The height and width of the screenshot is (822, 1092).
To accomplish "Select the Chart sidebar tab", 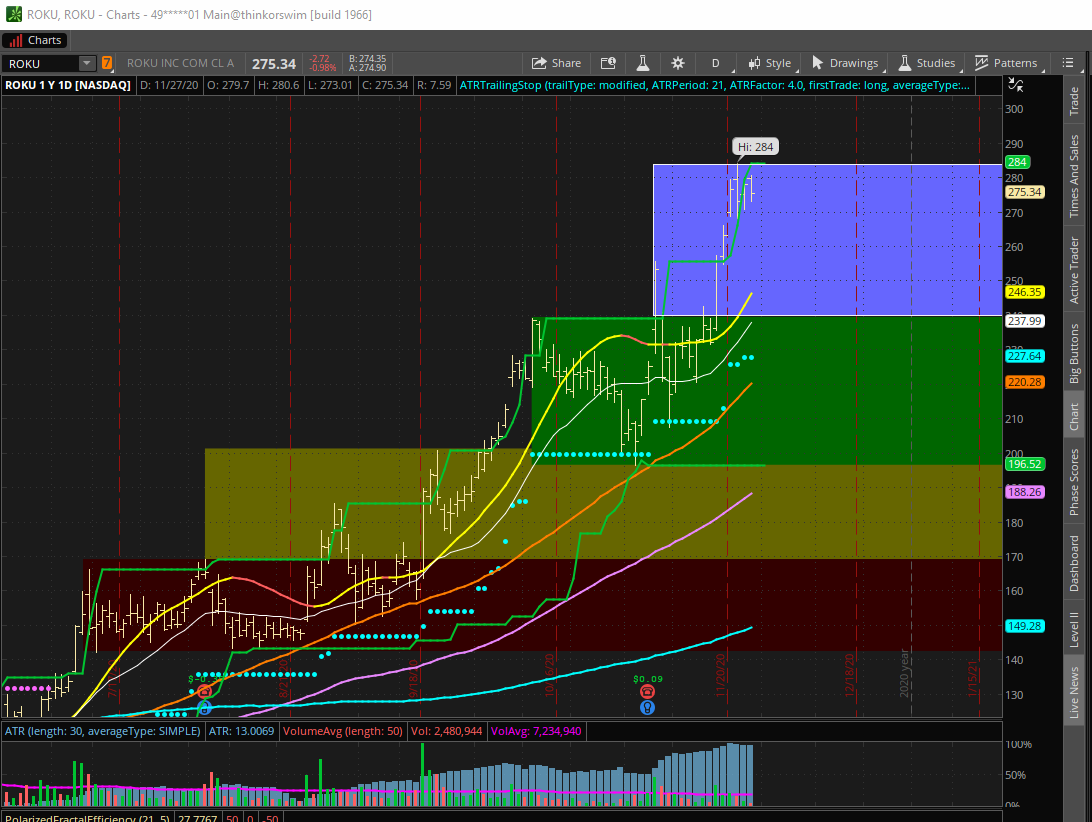I will point(1075,417).
